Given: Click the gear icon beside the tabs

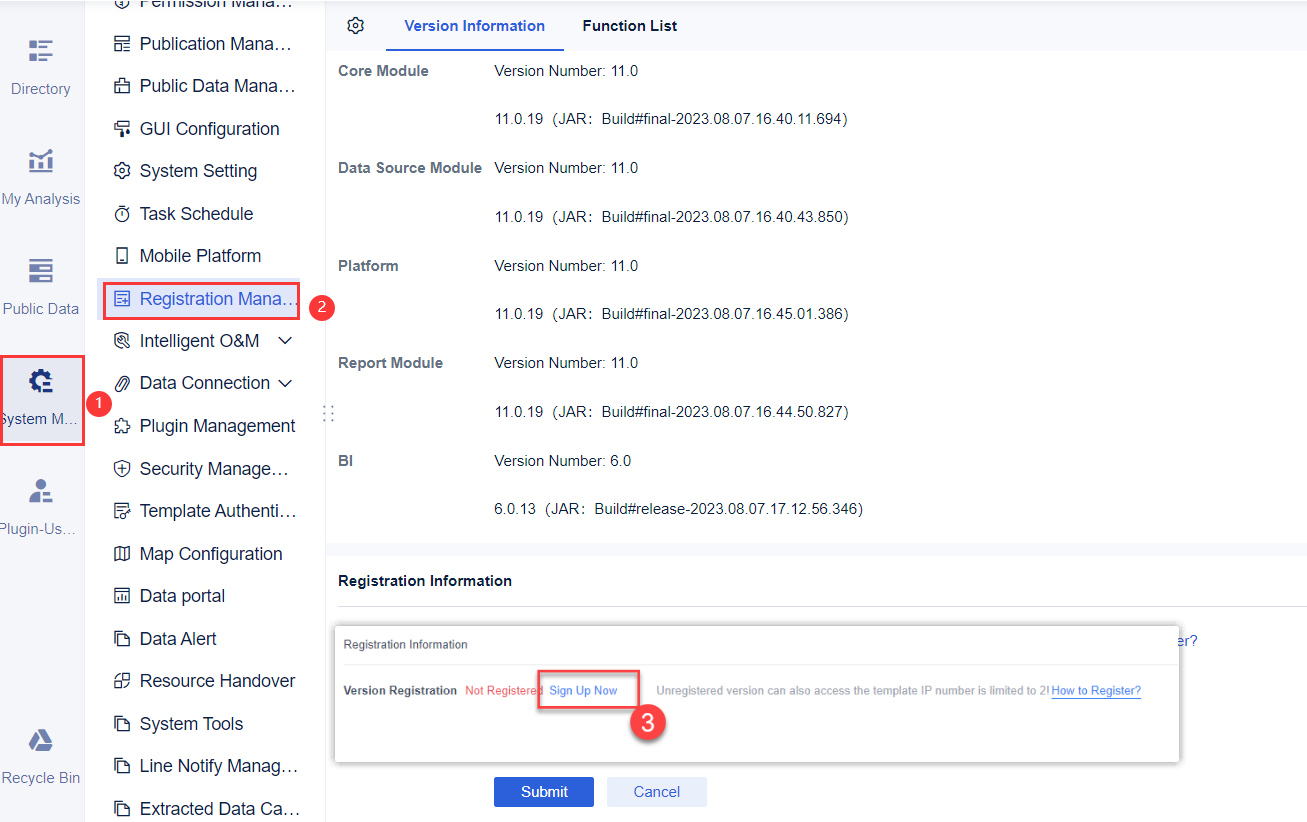Looking at the screenshot, I should click(355, 26).
